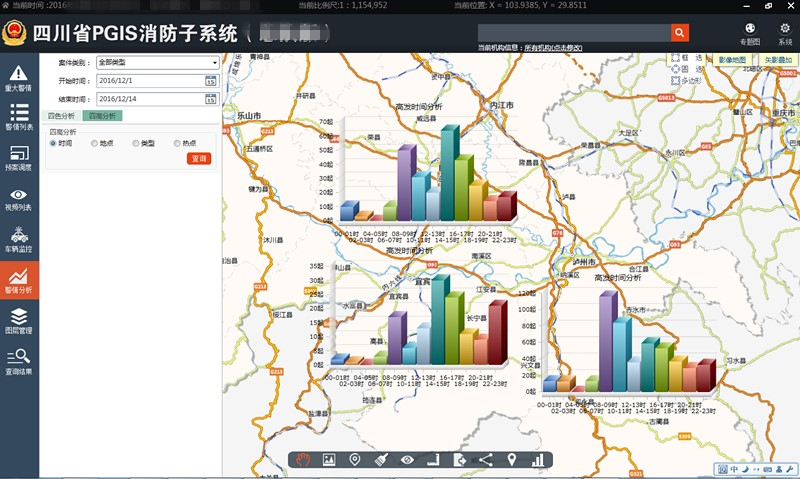Image resolution: width=800 pixels, height=479 pixels.
Task: Open the 结束时间 calendar picker
Action: (x=211, y=98)
